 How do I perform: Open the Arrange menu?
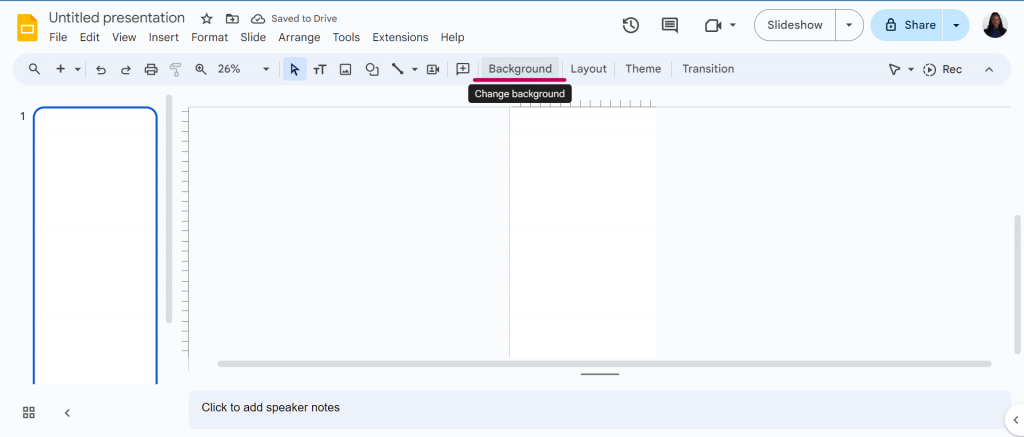[x=299, y=37]
